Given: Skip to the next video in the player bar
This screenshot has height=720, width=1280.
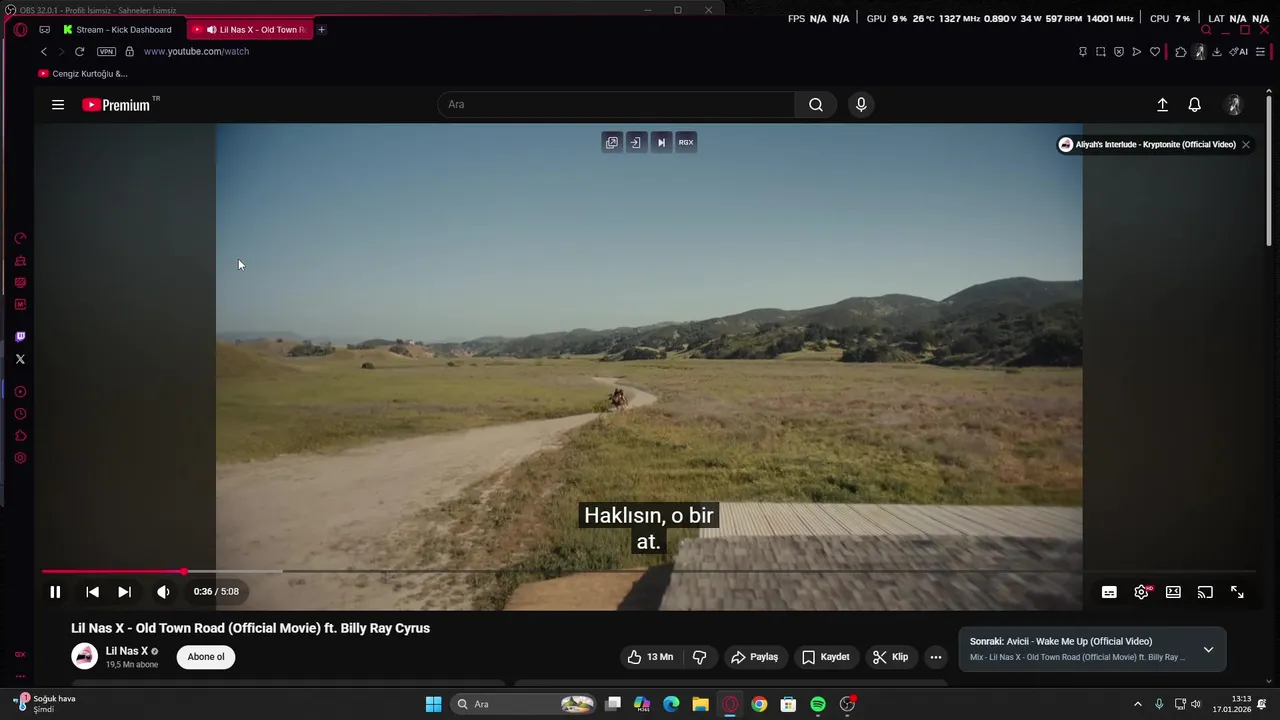Looking at the screenshot, I should (x=124, y=592).
